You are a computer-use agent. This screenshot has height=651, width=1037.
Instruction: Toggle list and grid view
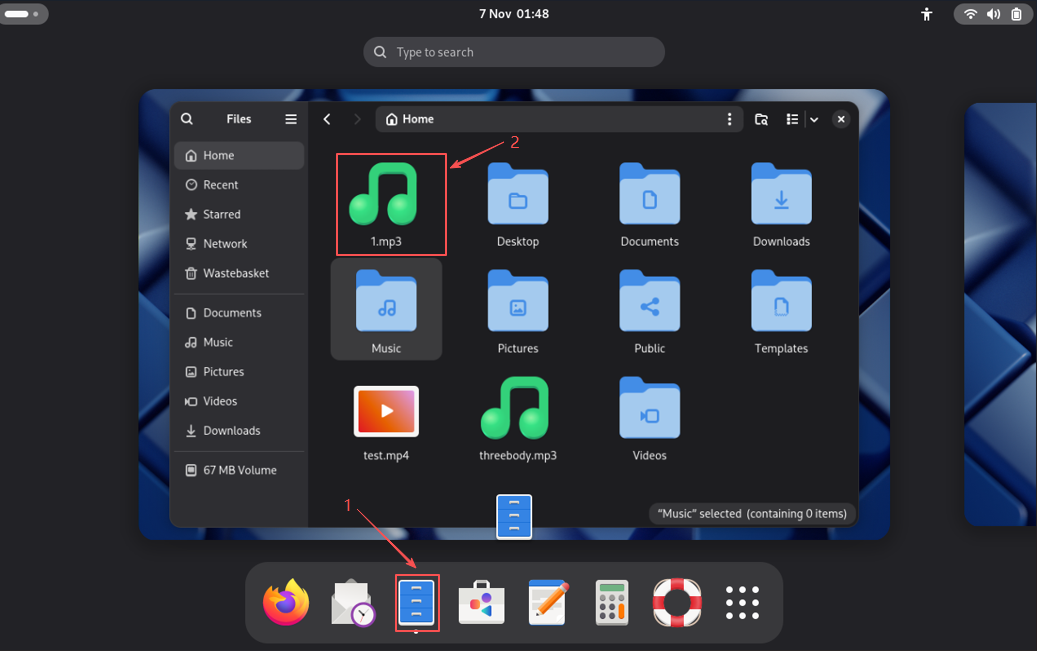coord(792,119)
